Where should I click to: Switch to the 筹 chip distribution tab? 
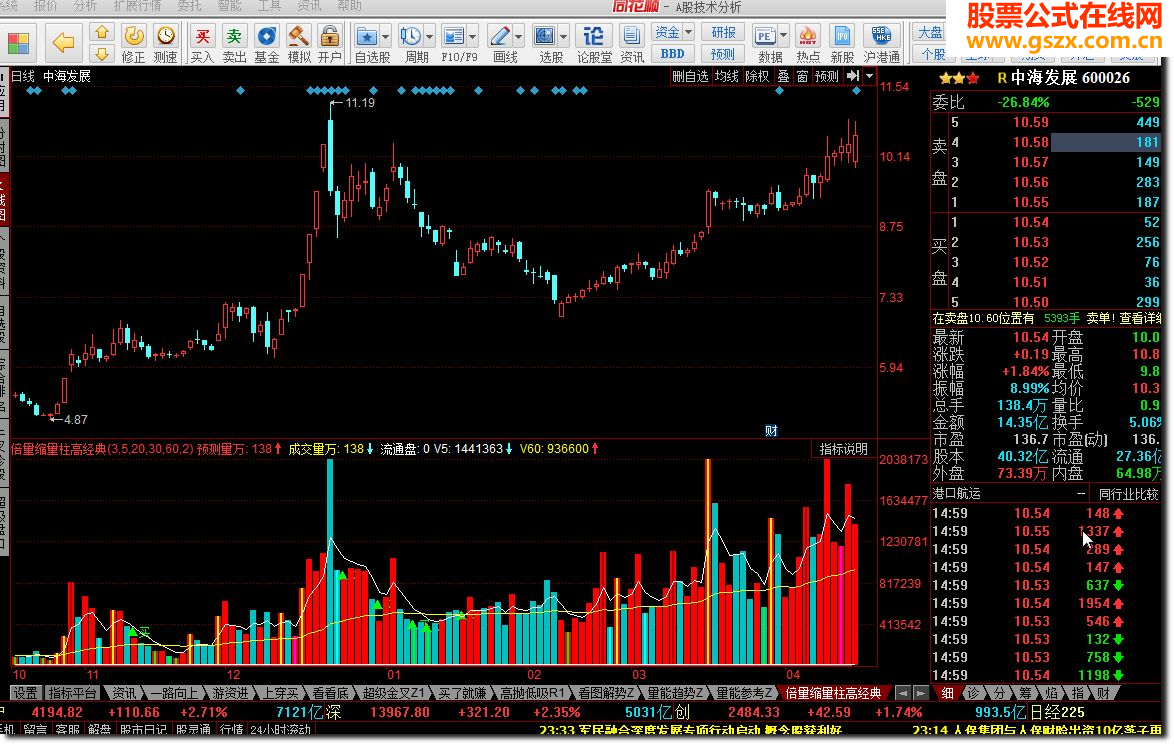pyautogui.click(x=1026, y=693)
